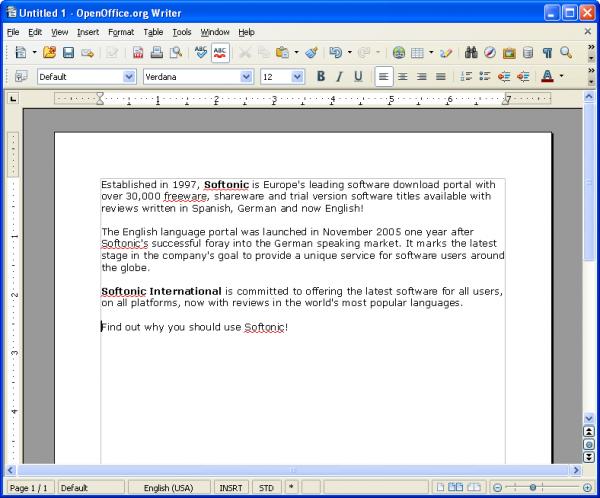The height and width of the screenshot is (498, 600).
Task: Toggle Nonprinting Characters pilcrow icon
Action: pyautogui.click(x=547, y=53)
